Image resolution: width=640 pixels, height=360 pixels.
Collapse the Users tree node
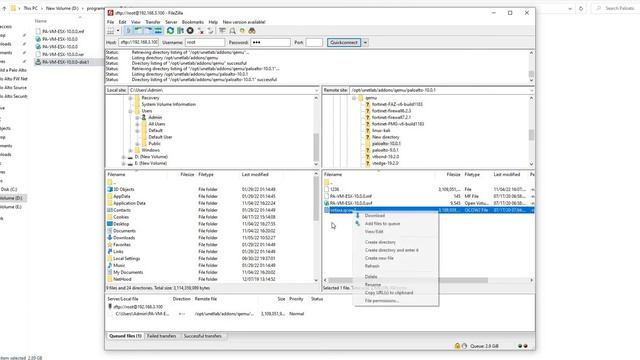pyautogui.click(x=131, y=111)
